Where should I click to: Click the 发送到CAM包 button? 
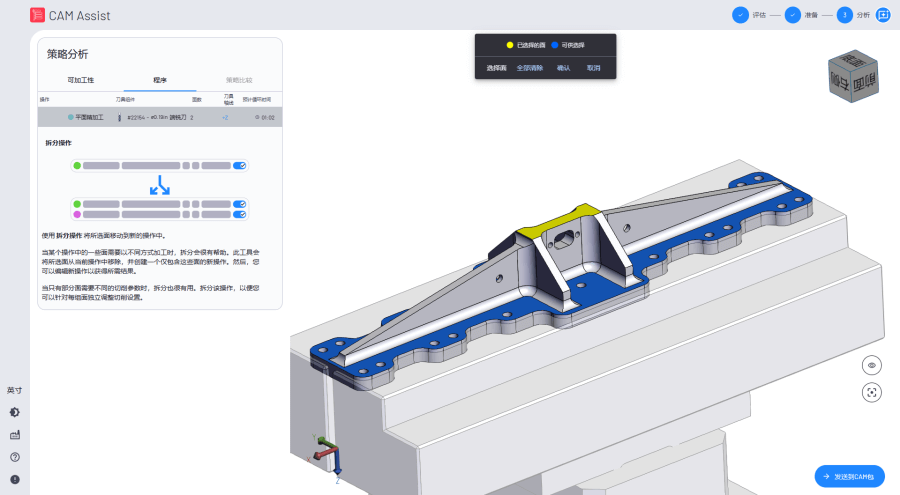pos(849,477)
